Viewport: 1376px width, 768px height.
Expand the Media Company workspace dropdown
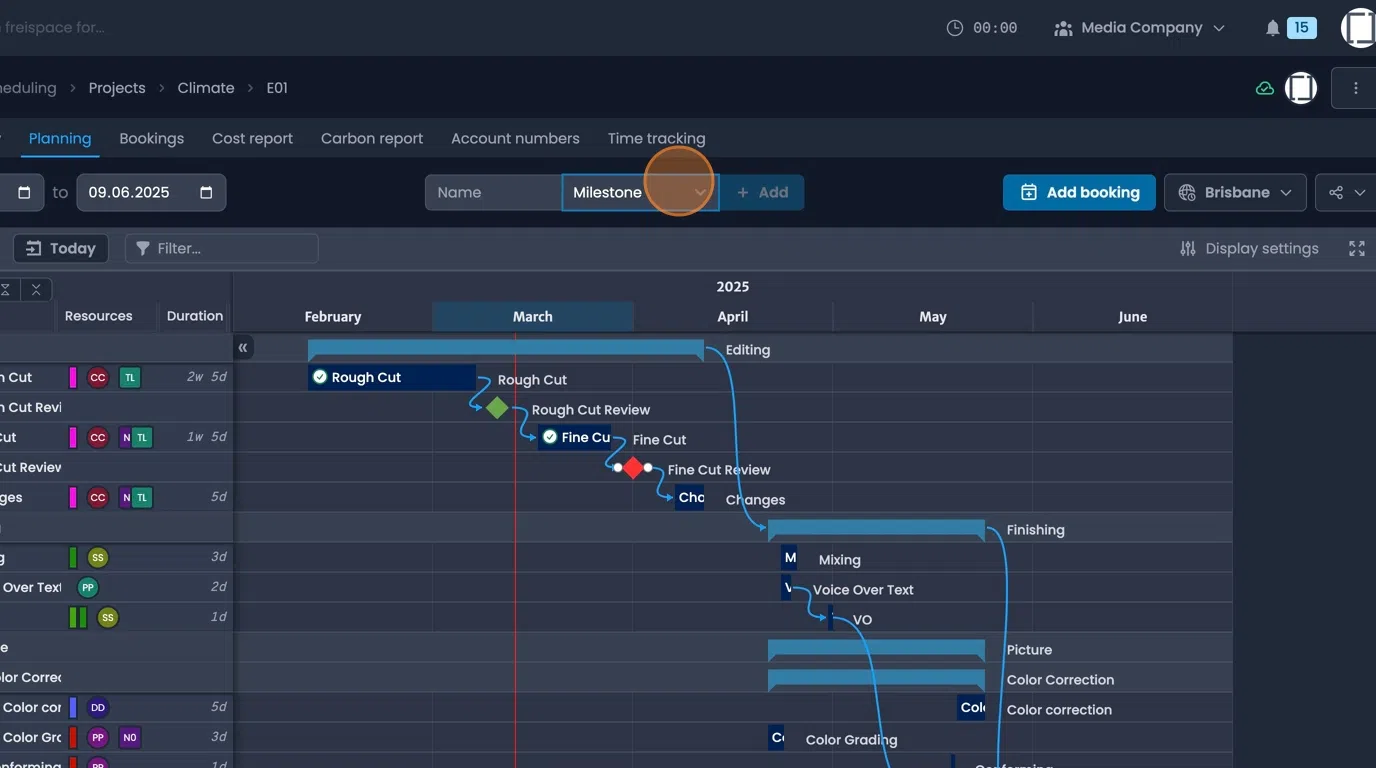point(1140,28)
